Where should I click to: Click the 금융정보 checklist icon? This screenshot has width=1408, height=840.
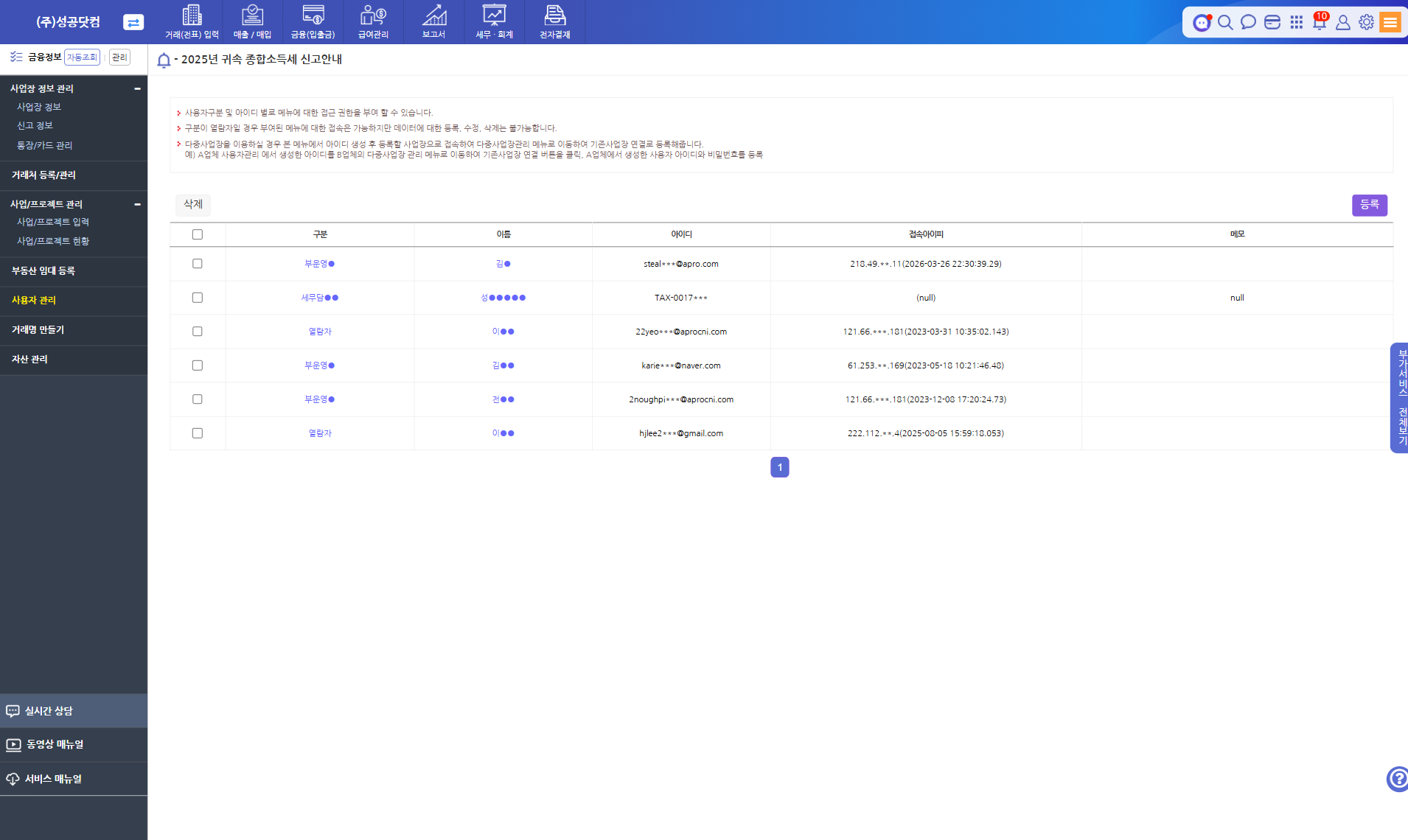tap(16, 57)
